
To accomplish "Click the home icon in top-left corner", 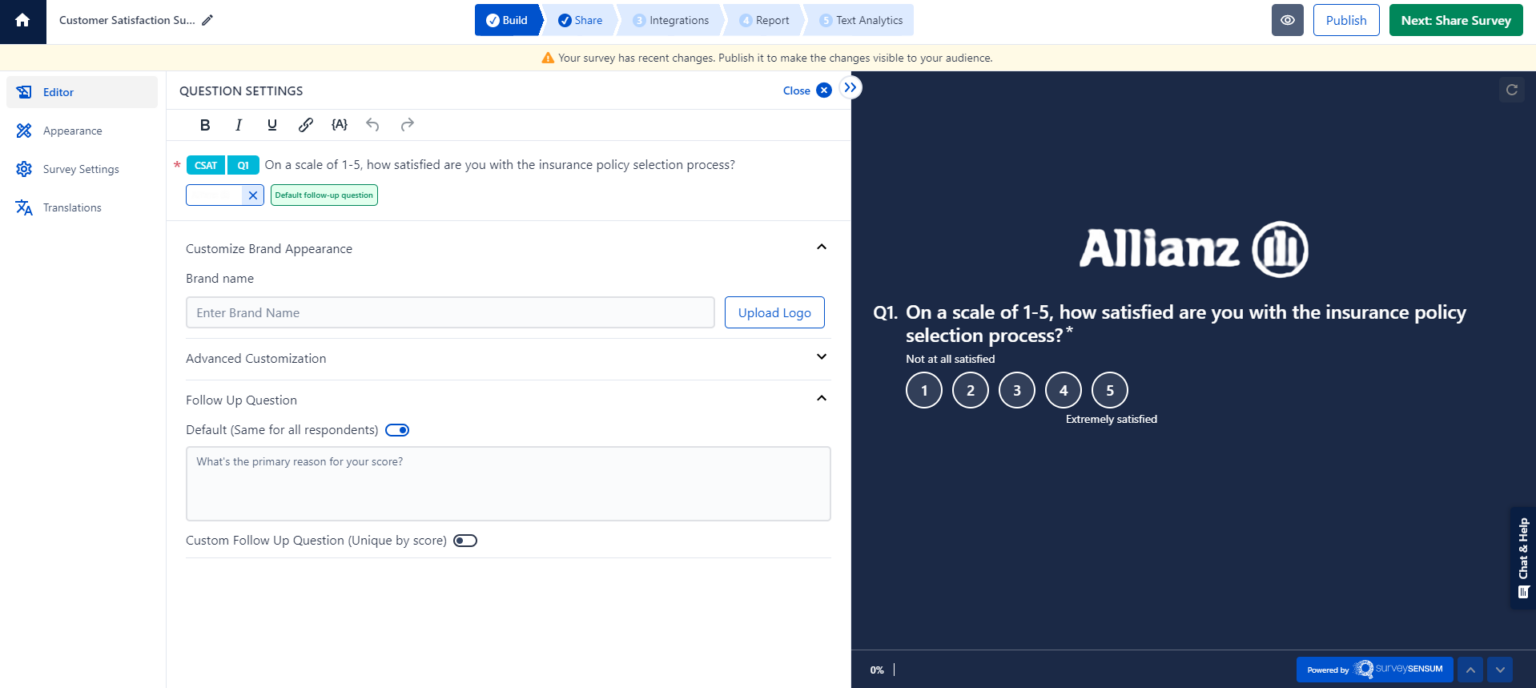I will [22, 20].
